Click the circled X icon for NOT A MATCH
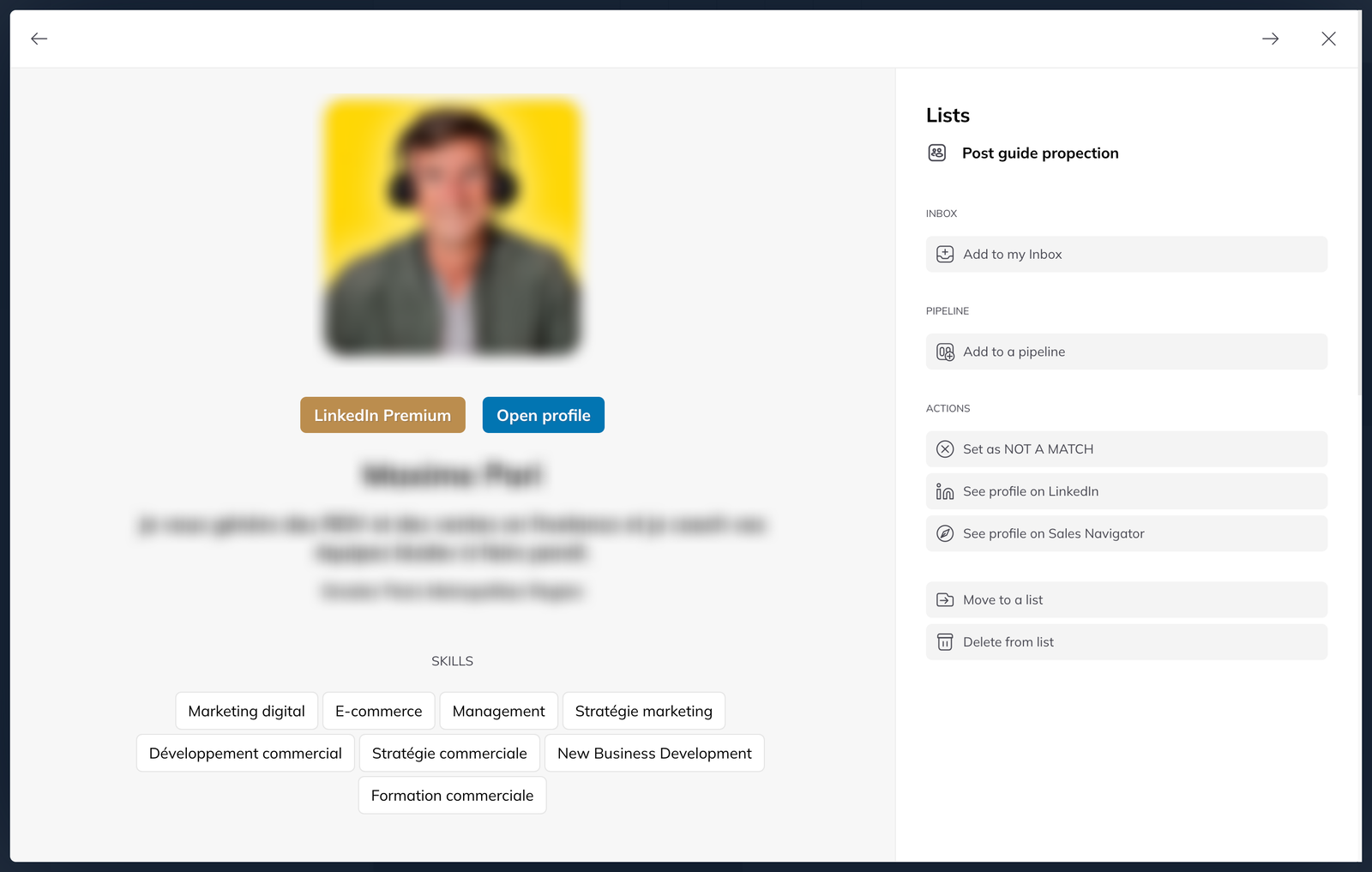This screenshot has width=1372, height=872. pyautogui.click(x=945, y=449)
